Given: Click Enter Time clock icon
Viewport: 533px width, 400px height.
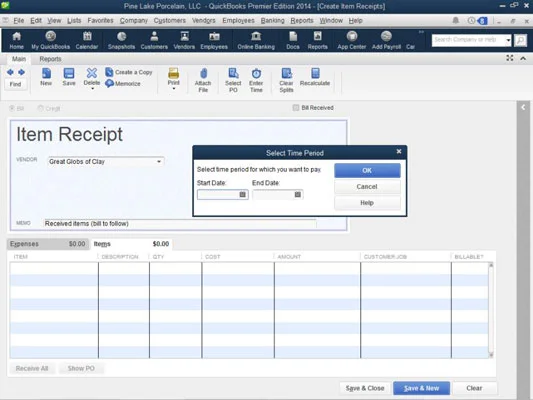Looking at the screenshot, I should pos(256,80).
